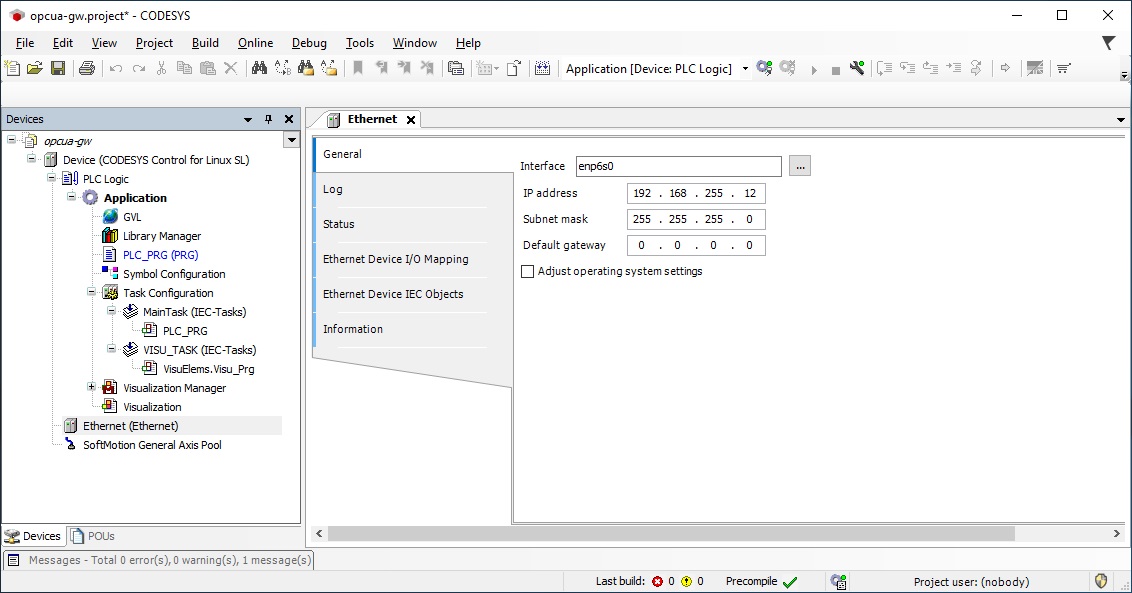Open the Devices panel options dropdown arrow

click(x=248, y=119)
